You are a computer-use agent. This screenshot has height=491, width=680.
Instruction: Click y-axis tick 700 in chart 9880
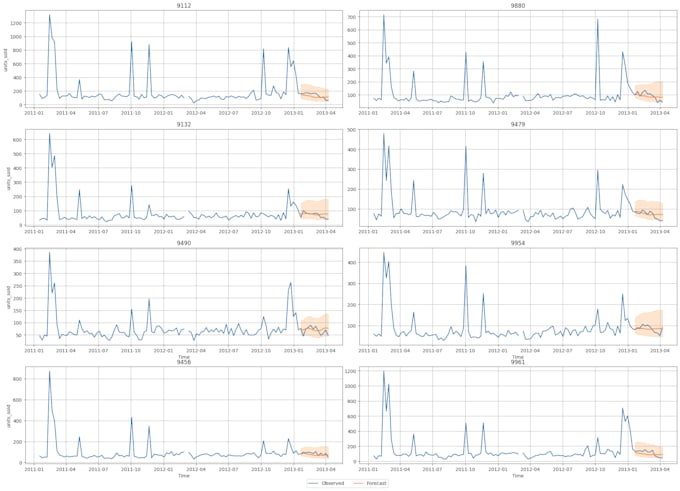coord(351,17)
